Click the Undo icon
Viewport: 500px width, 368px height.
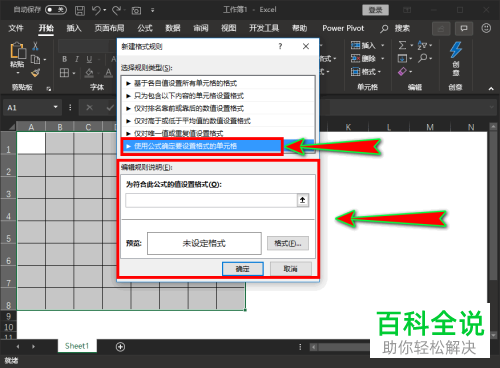[96, 10]
